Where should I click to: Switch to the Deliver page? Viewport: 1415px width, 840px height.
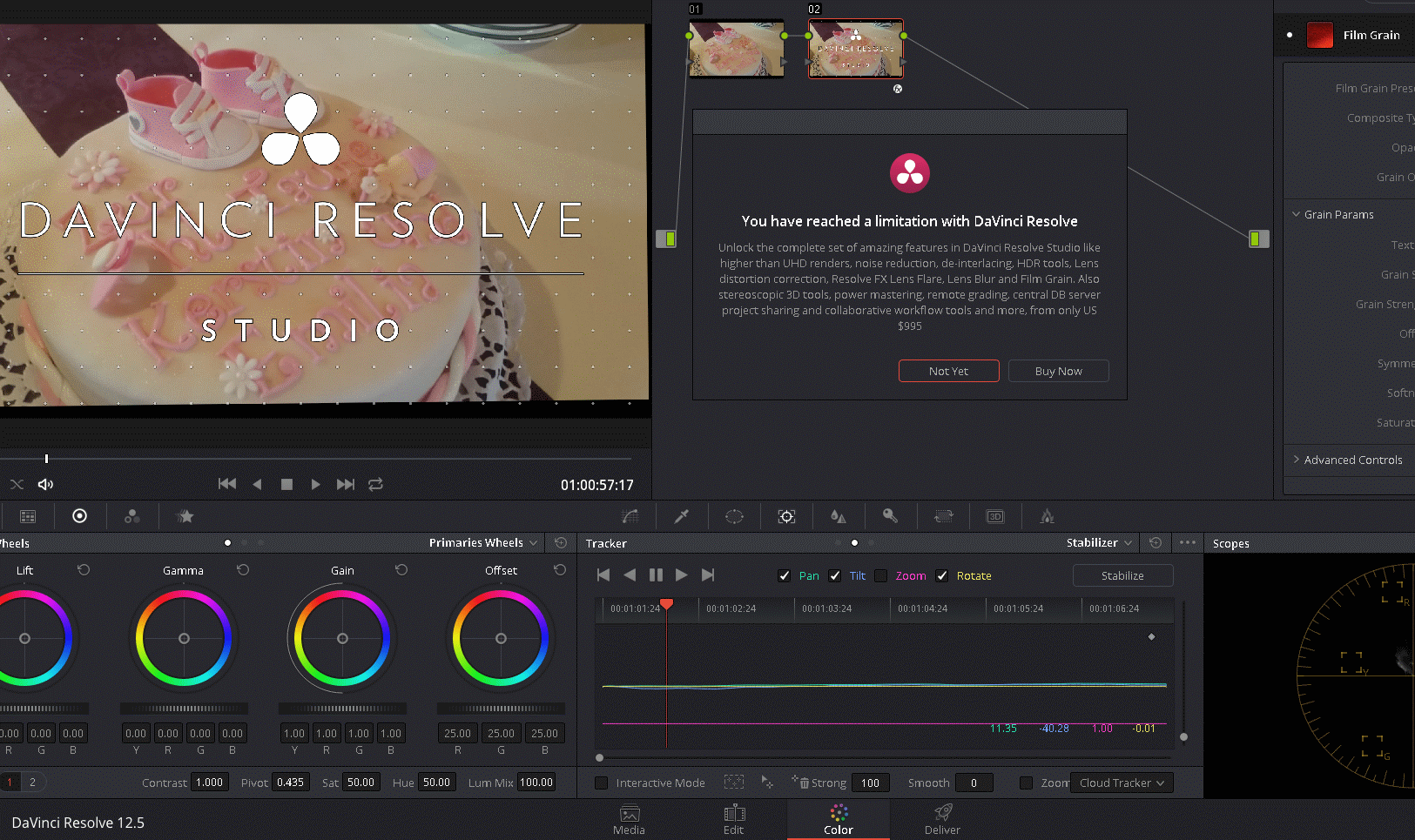(x=942, y=819)
